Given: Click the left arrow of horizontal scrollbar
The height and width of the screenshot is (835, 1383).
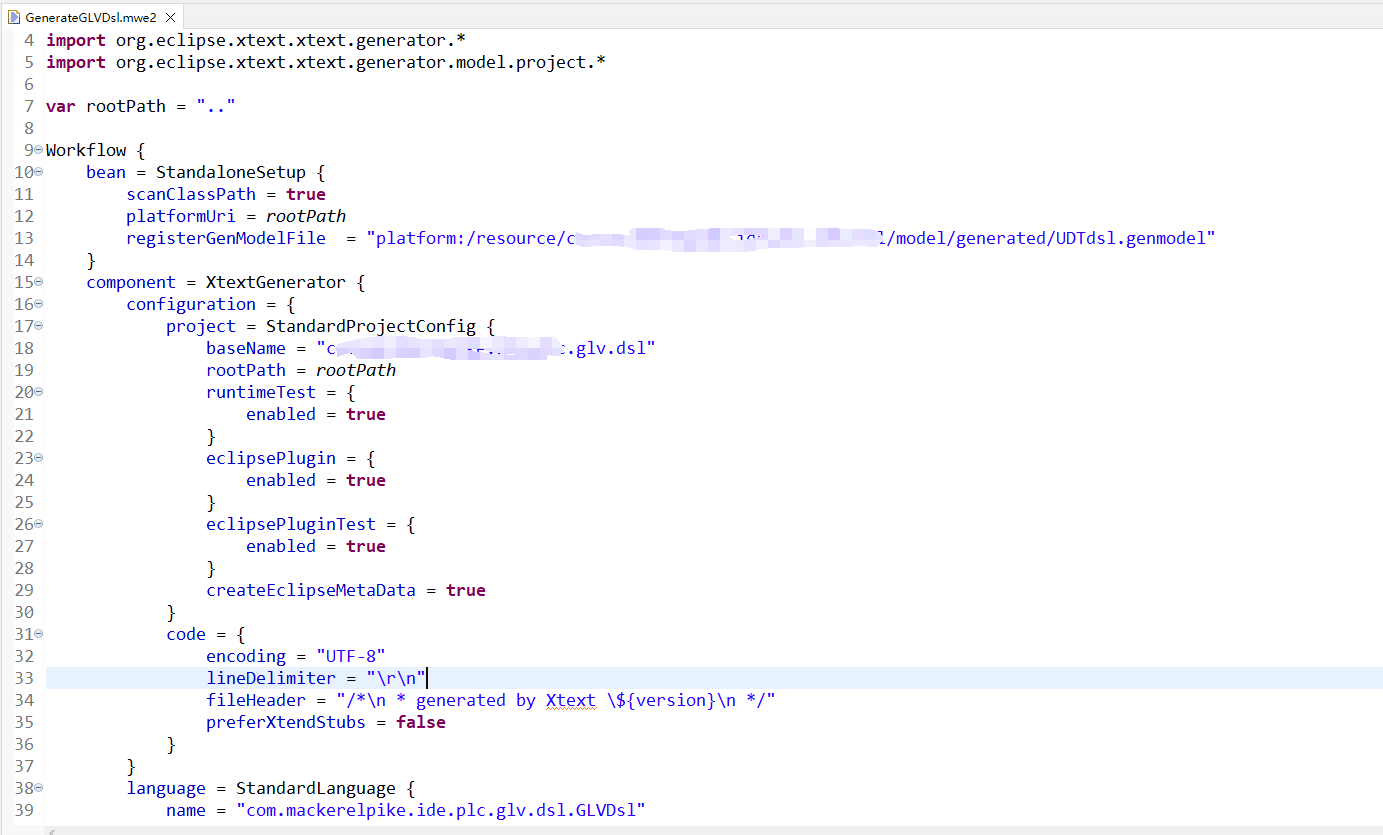Looking at the screenshot, I should pyautogui.click(x=52, y=830).
